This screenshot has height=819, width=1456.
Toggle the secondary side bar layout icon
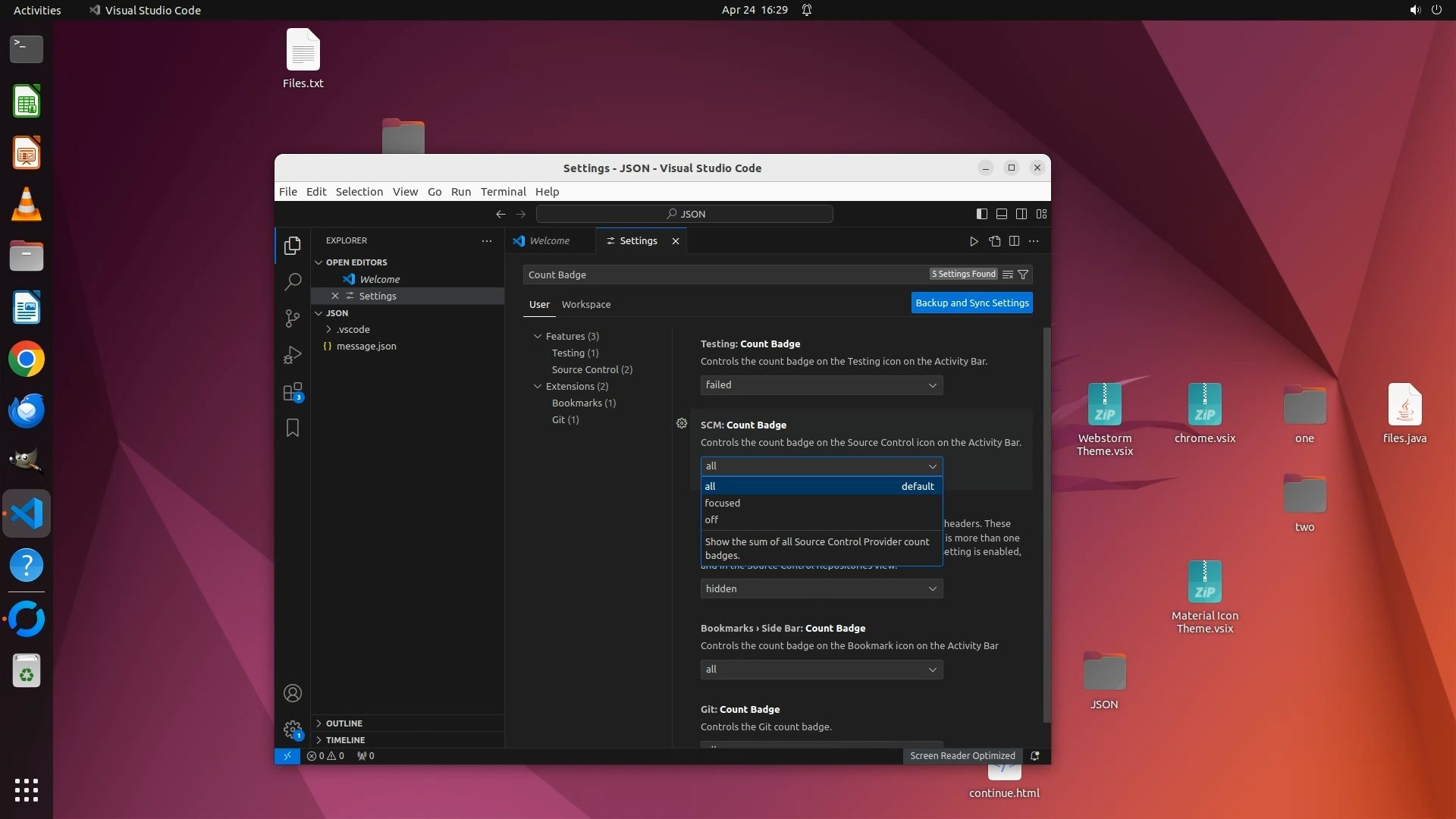[x=1021, y=214]
